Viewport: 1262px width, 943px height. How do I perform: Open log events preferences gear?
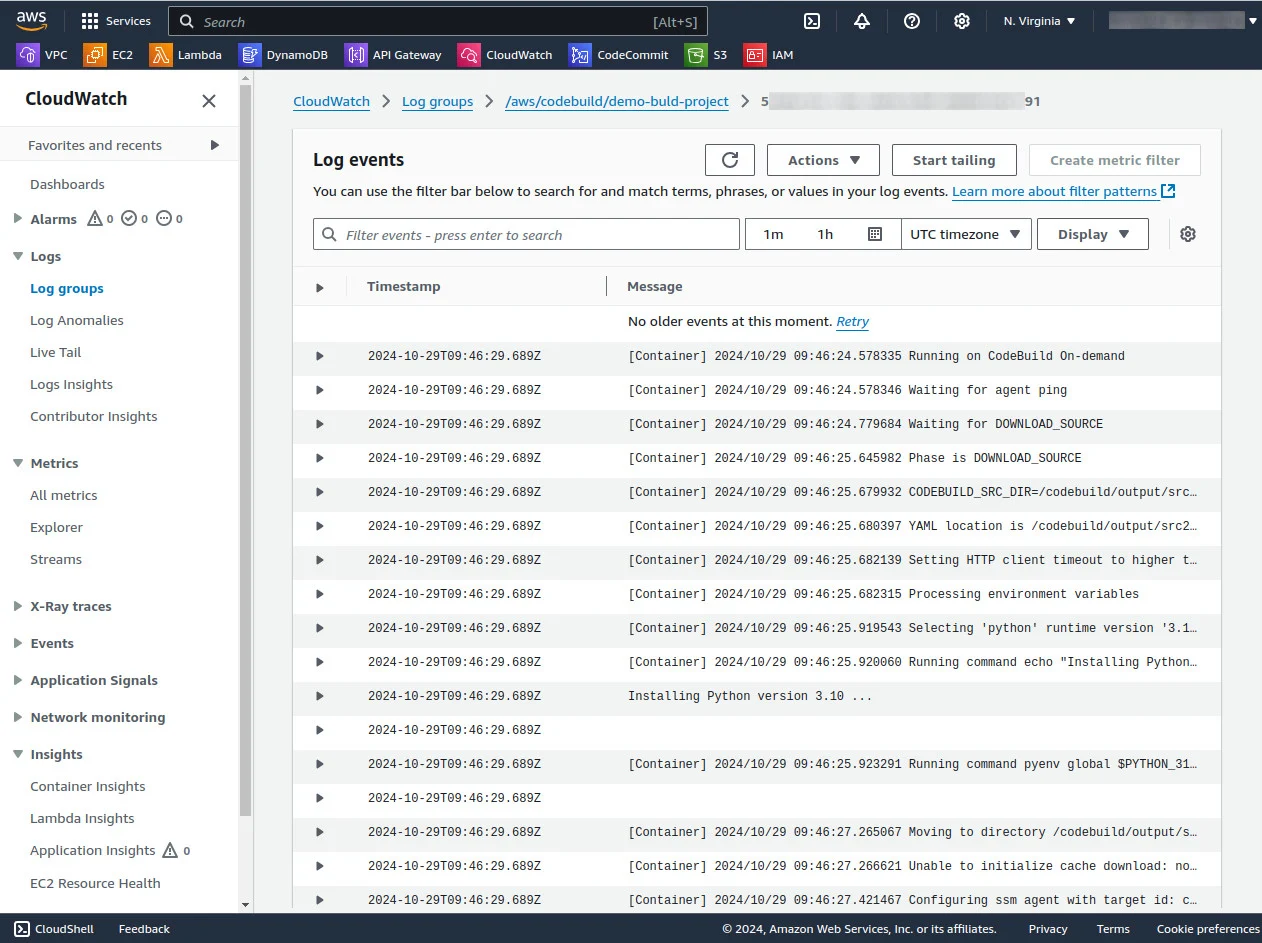coord(1188,234)
